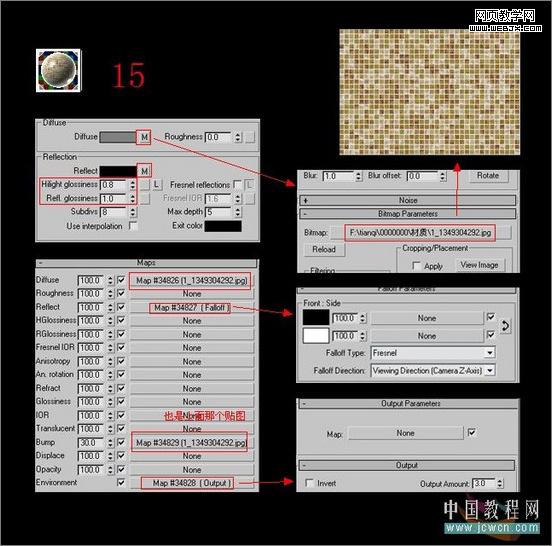This screenshot has width=552, height=546.
Task: Click the mosaic tile texture preview image
Action: tap(429, 92)
